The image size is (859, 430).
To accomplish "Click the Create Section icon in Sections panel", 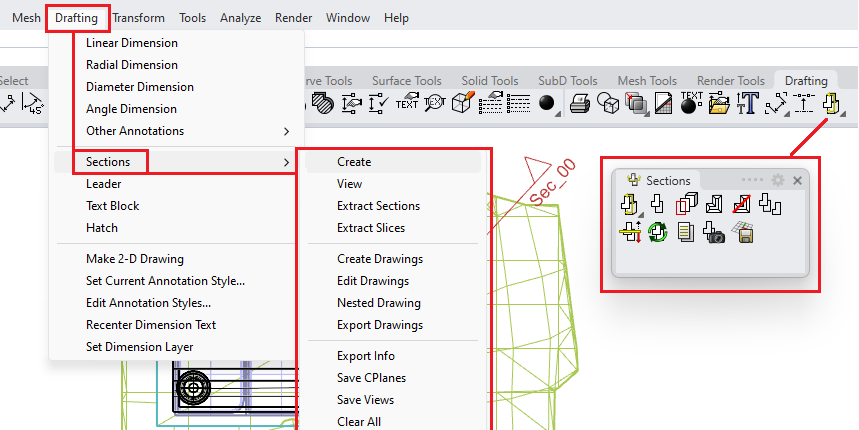I will 630,206.
